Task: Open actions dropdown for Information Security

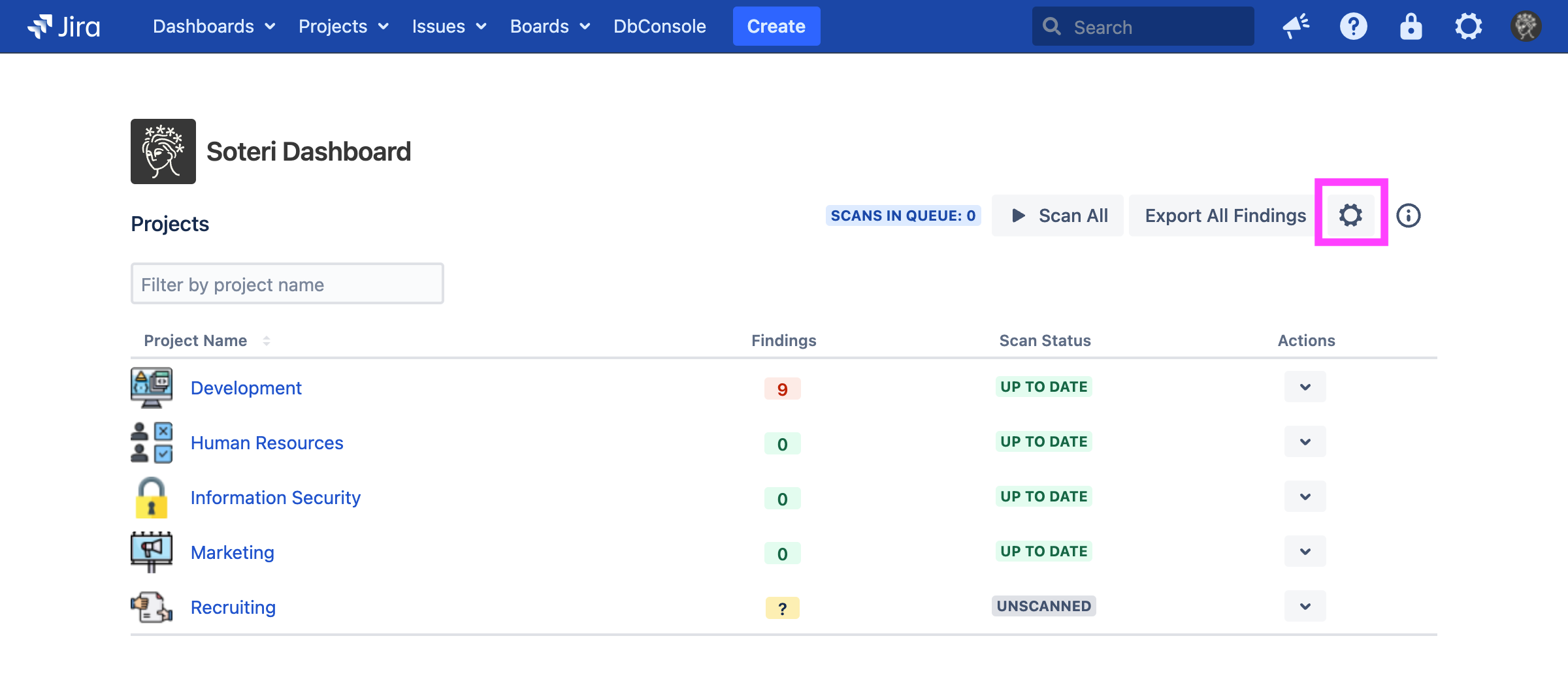Action: 1305,497
